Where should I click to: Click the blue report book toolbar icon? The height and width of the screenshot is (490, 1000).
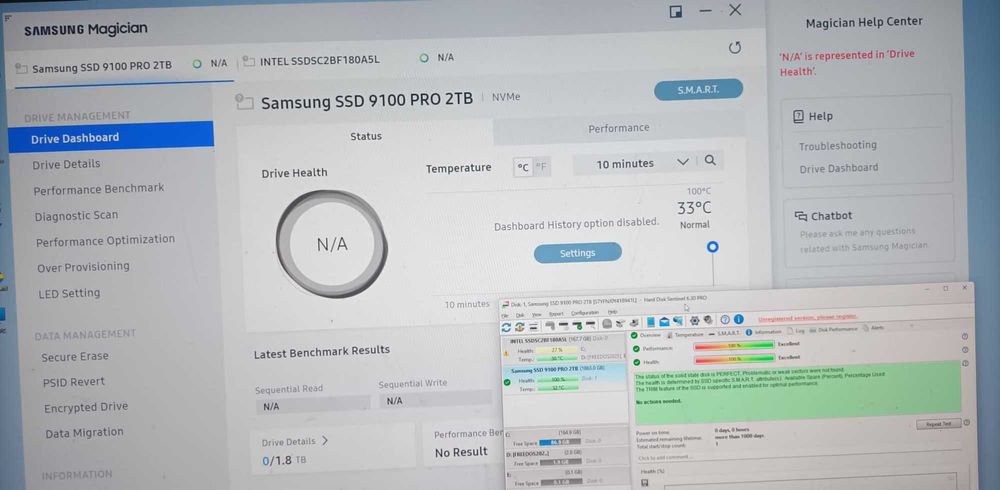coord(651,322)
